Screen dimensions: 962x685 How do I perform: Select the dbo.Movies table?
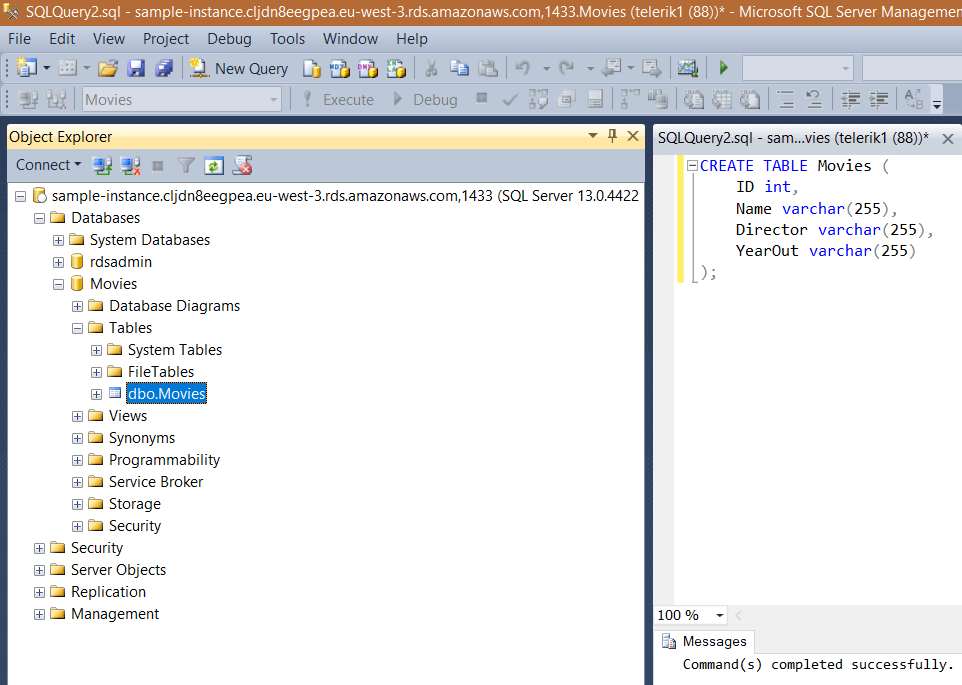click(x=166, y=394)
